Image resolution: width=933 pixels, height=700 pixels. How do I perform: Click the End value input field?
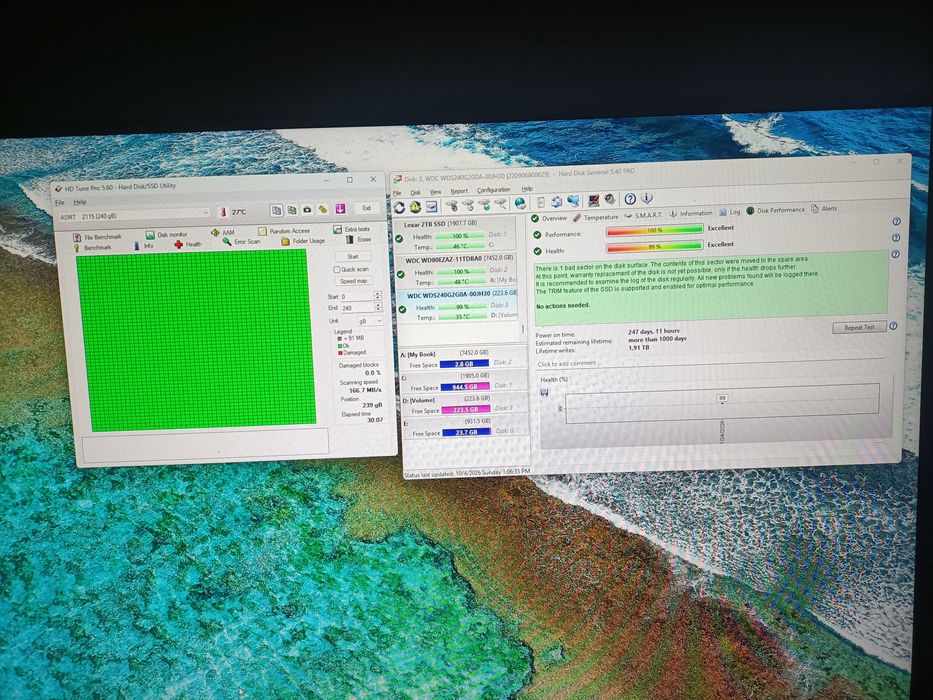point(356,308)
